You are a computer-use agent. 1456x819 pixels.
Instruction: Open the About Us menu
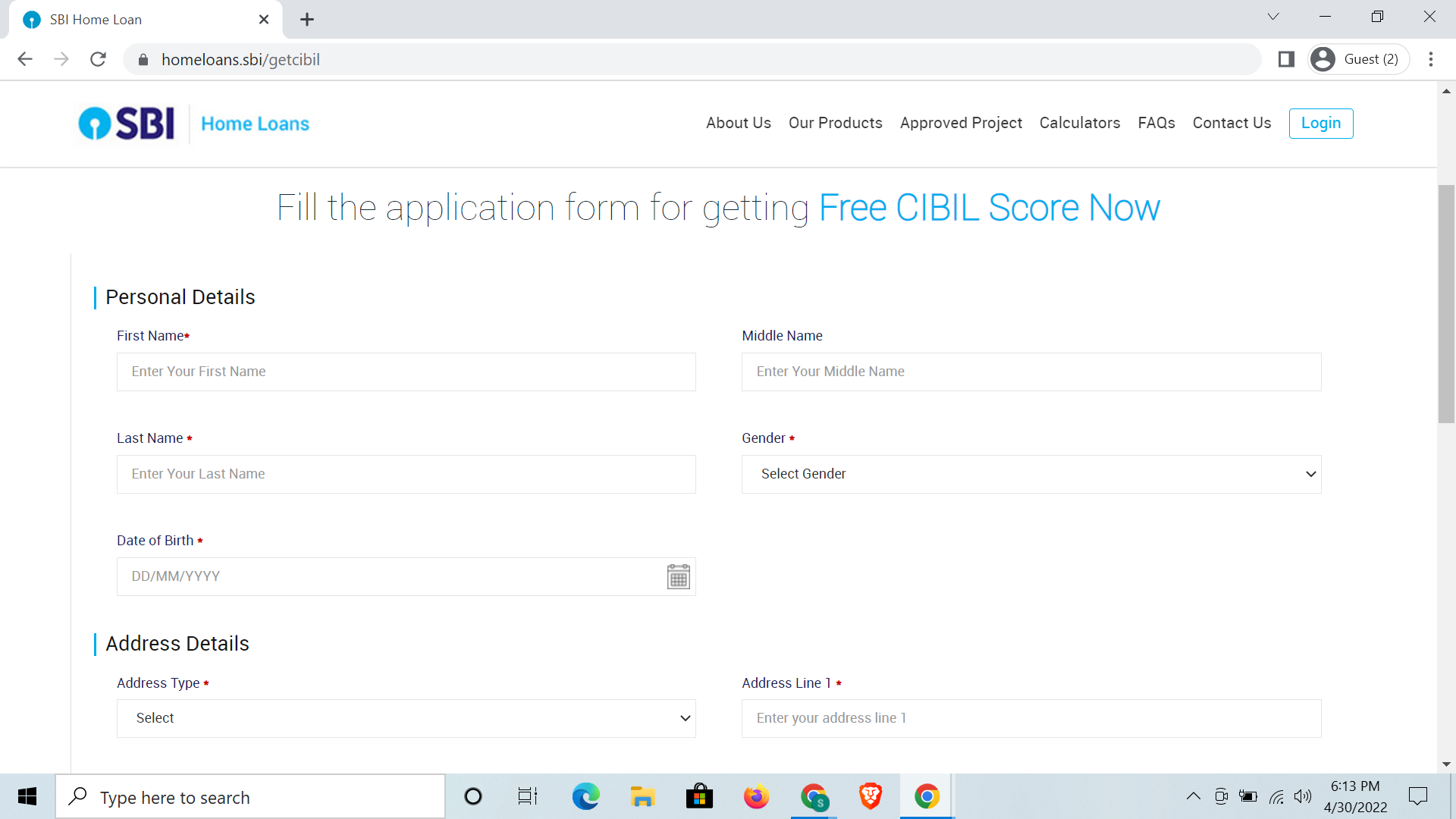coord(738,123)
